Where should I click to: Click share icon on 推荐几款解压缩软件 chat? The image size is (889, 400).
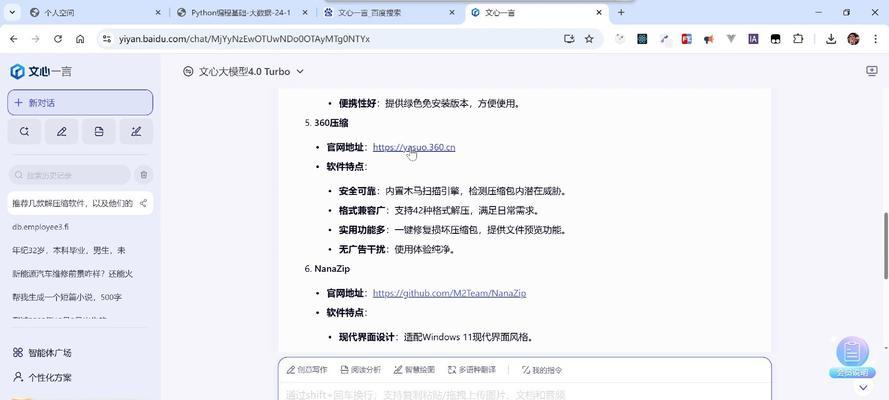[x=143, y=203]
